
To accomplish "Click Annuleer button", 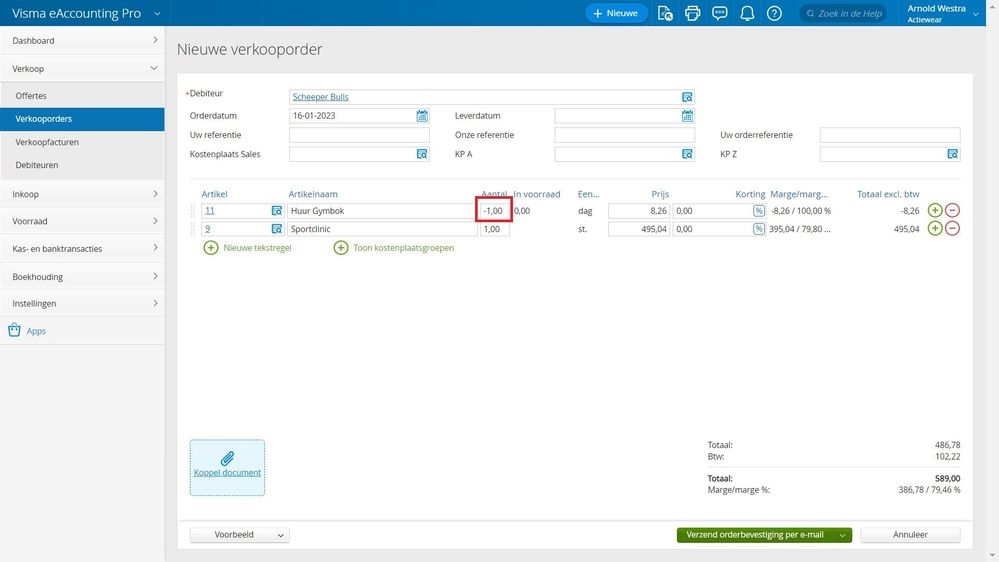I will 910,535.
